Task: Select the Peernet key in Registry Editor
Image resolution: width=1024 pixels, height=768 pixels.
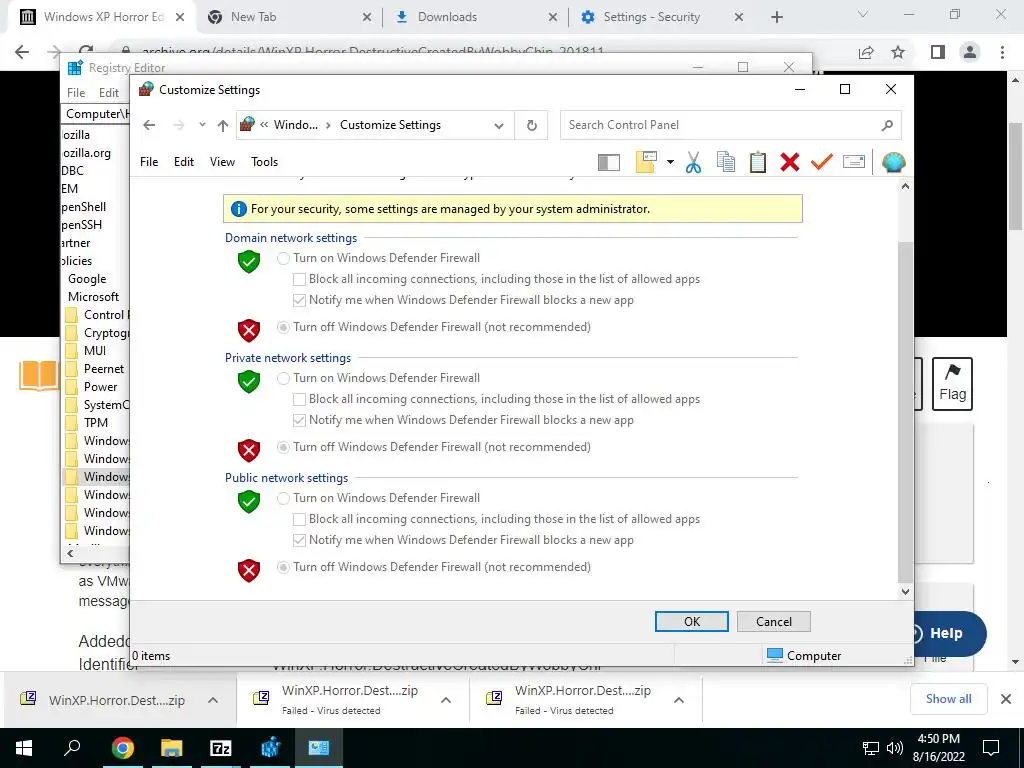Action: (x=104, y=369)
